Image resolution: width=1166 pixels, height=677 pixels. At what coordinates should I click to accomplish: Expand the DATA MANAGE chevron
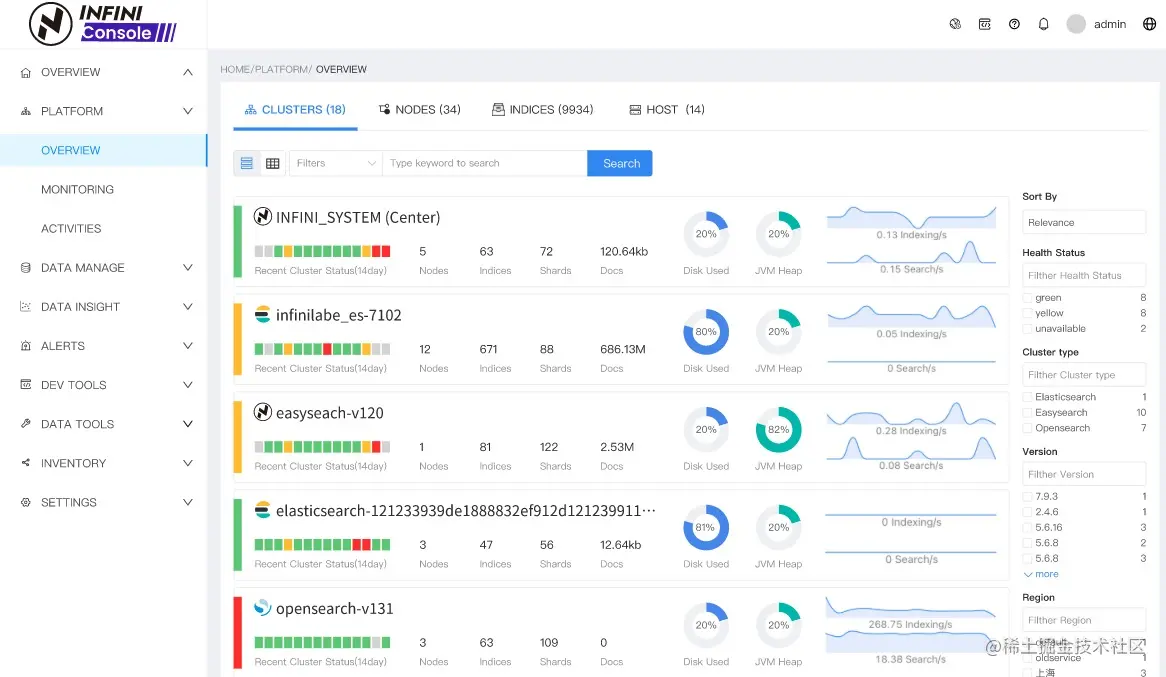[187, 268]
